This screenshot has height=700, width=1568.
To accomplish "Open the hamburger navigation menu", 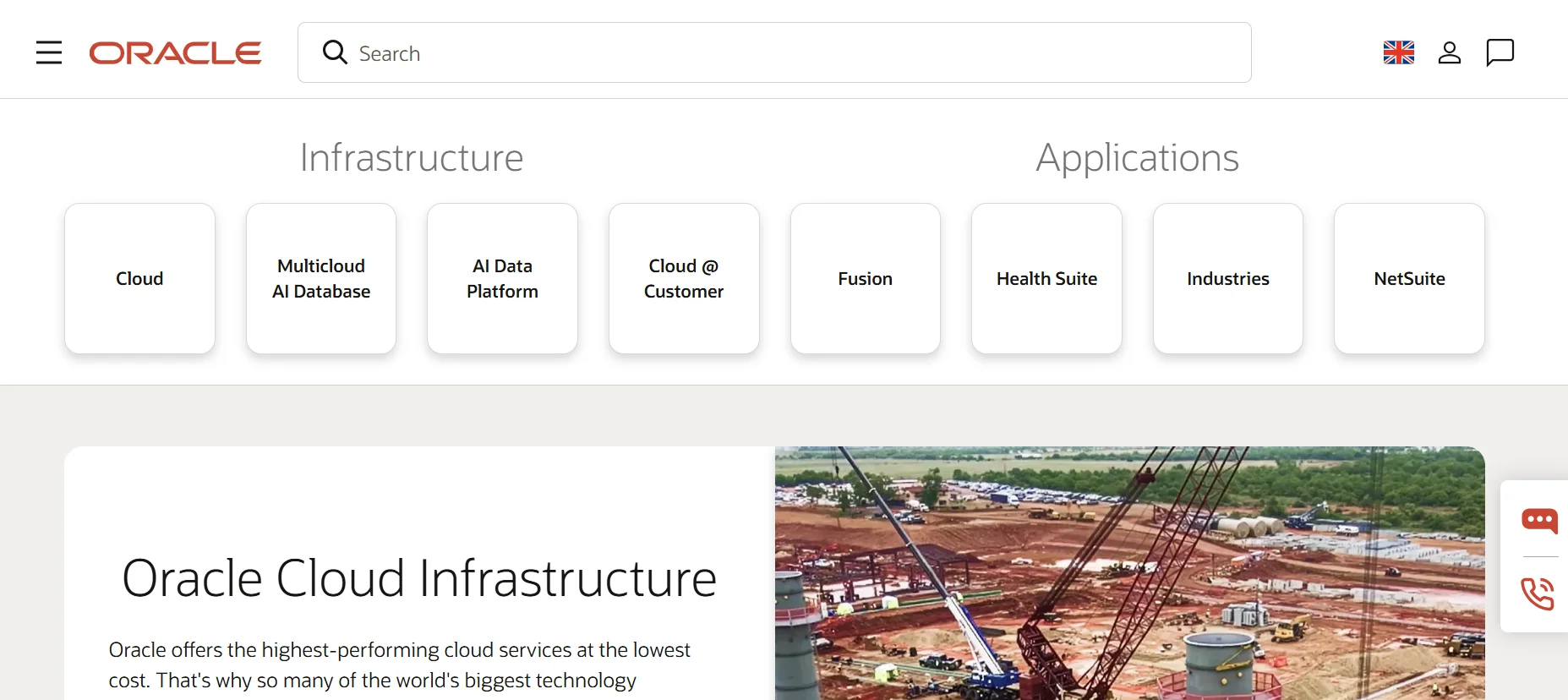I will point(49,52).
